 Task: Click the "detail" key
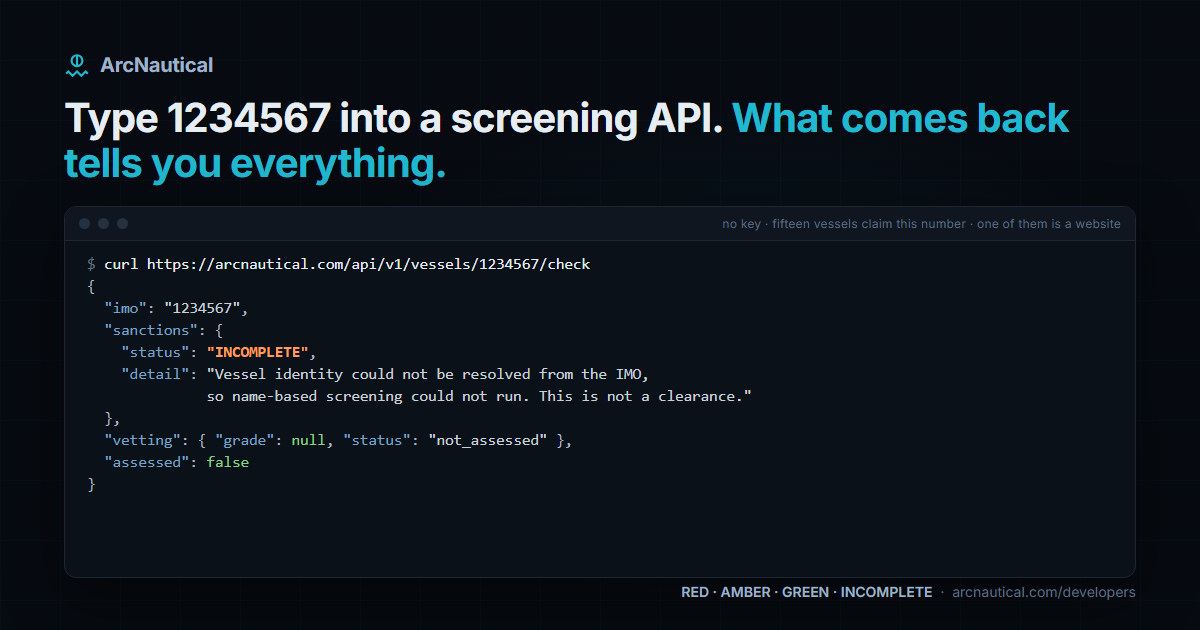tap(155, 374)
